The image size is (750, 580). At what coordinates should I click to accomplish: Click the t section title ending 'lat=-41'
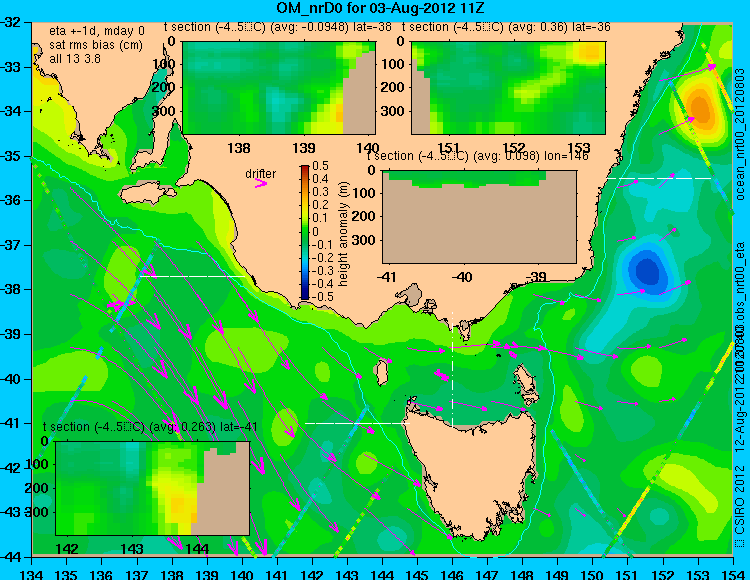[150, 426]
